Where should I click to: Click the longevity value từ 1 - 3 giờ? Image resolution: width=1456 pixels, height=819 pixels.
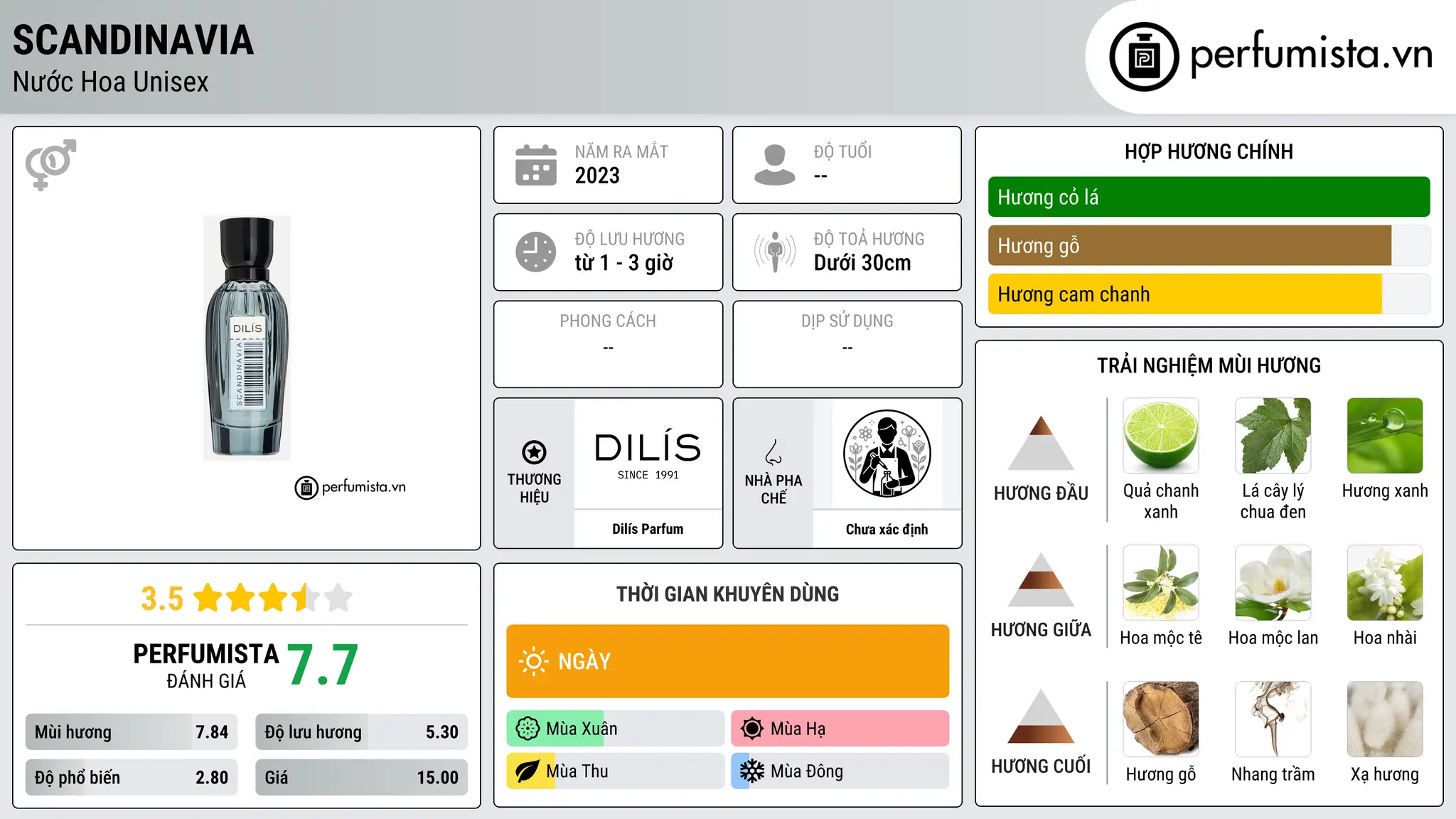pyautogui.click(x=624, y=263)
